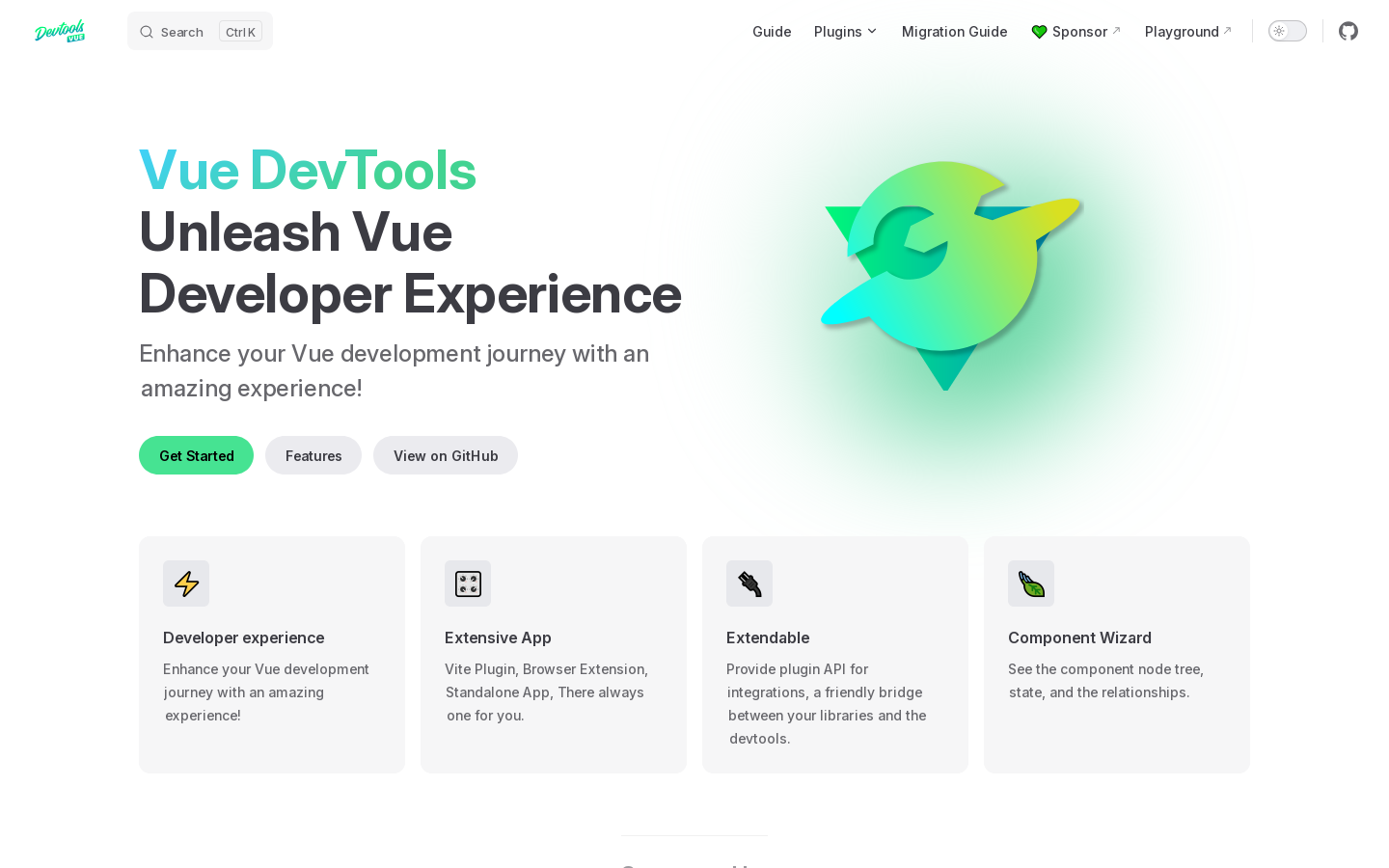
Task: Open the Guide nav item
Action: click(772, 32)
